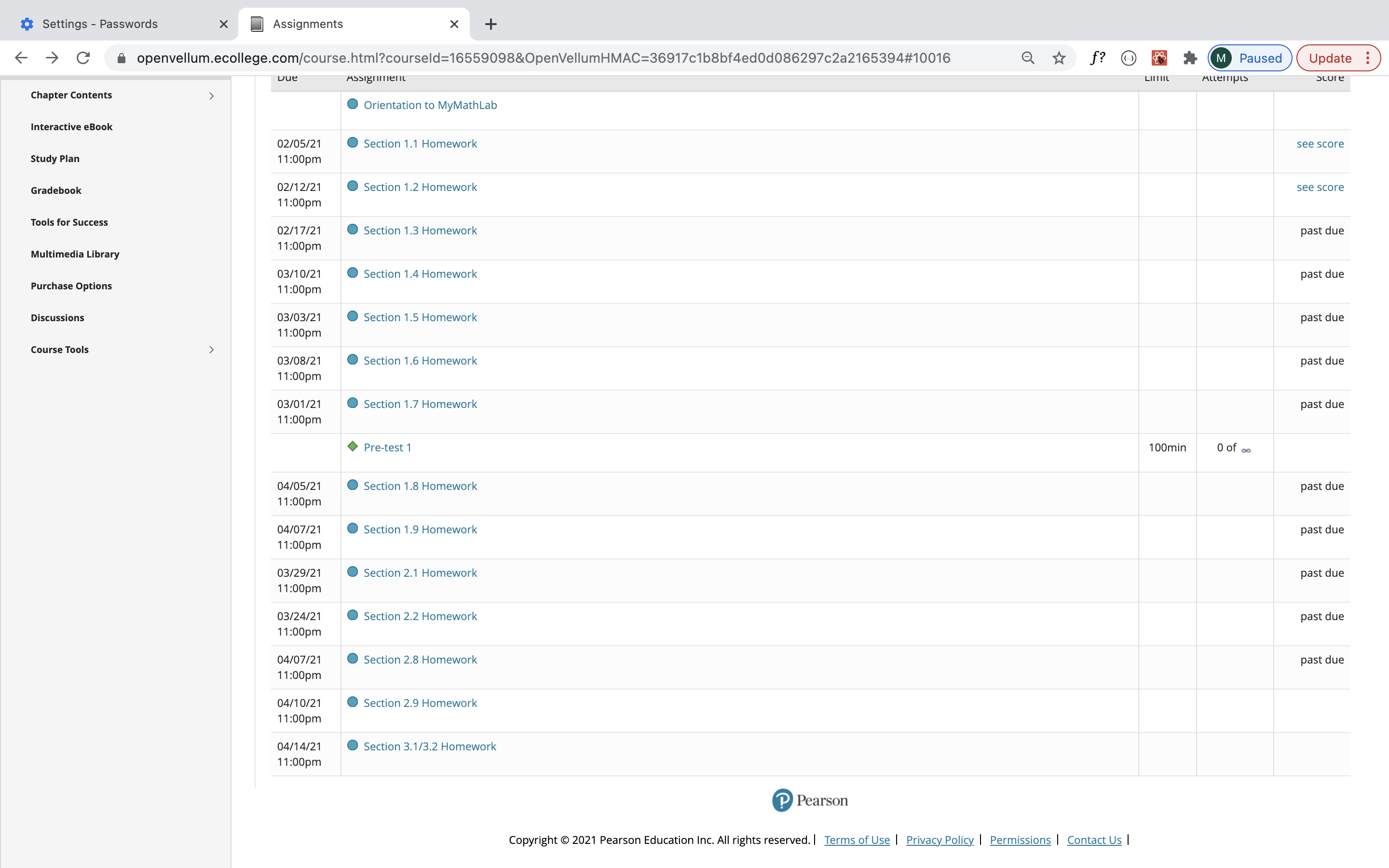This screenshot has height=868, width=1389.
Task: Close the Assignments tab
Action: click(454, 24)
